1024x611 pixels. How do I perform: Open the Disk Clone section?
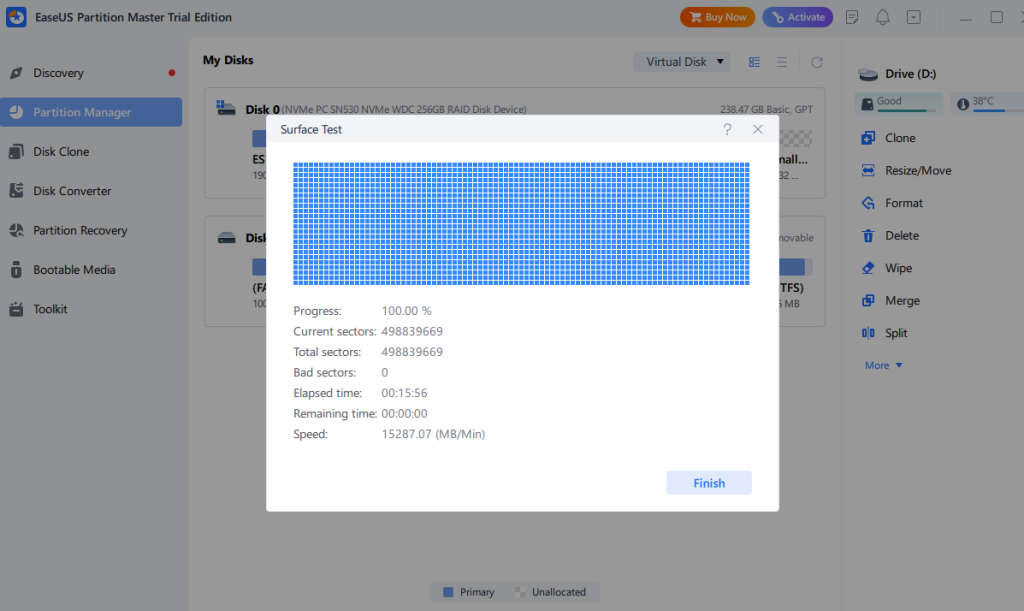(x=61, y=152)
